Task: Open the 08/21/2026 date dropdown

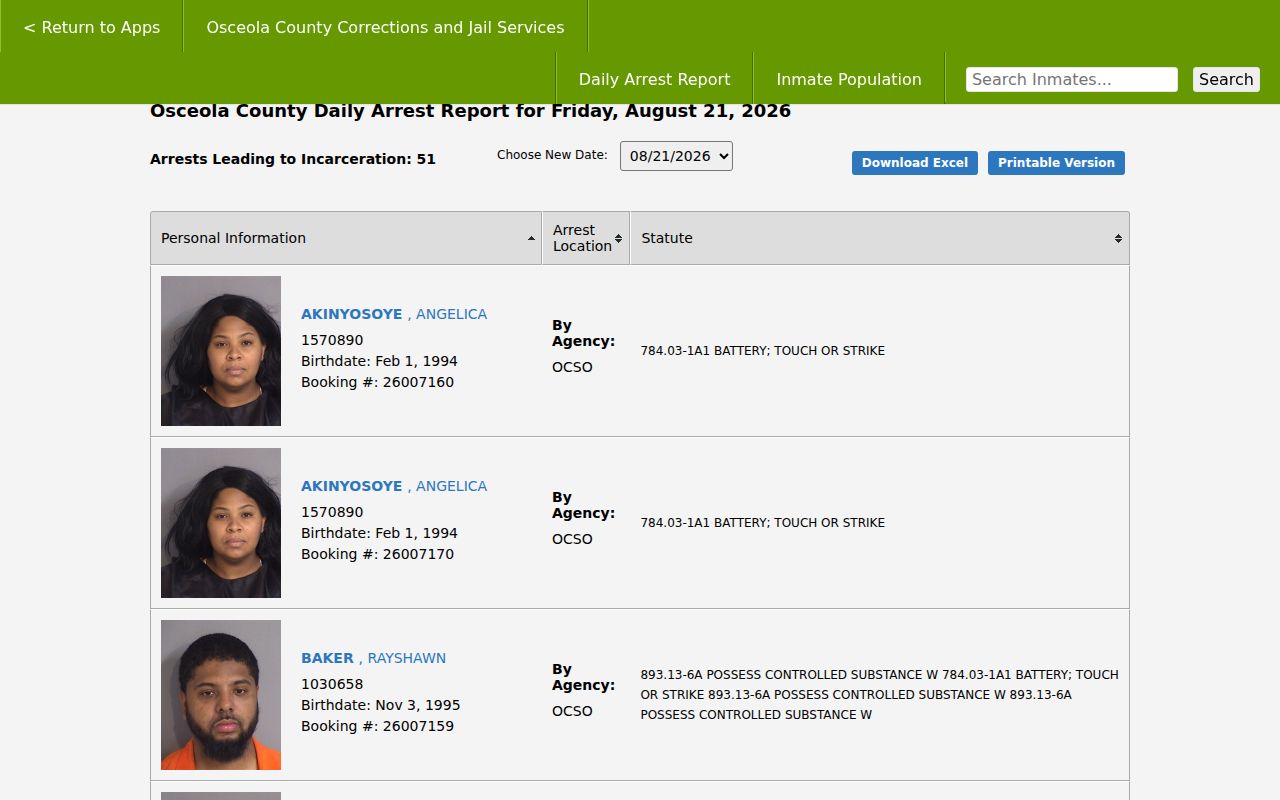Action: click(676, 156)
